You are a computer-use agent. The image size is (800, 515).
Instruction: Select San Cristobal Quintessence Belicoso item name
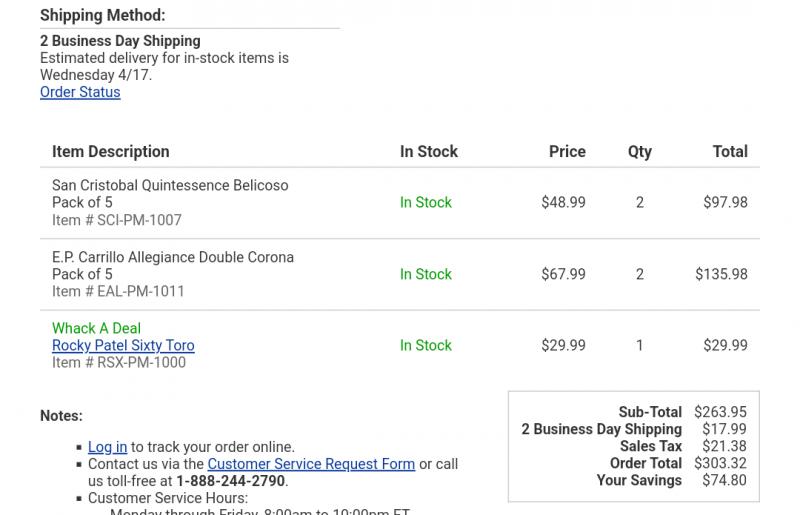170,185
